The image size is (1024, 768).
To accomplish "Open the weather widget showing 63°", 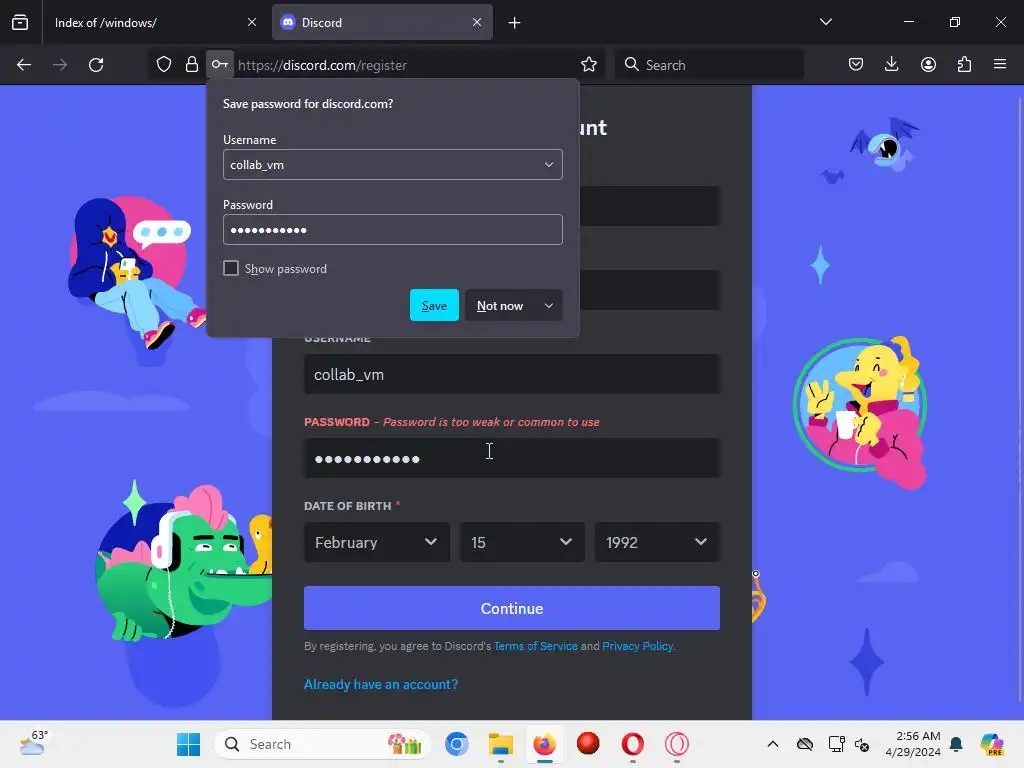I will pyautogui.click(x=33, y=743).
